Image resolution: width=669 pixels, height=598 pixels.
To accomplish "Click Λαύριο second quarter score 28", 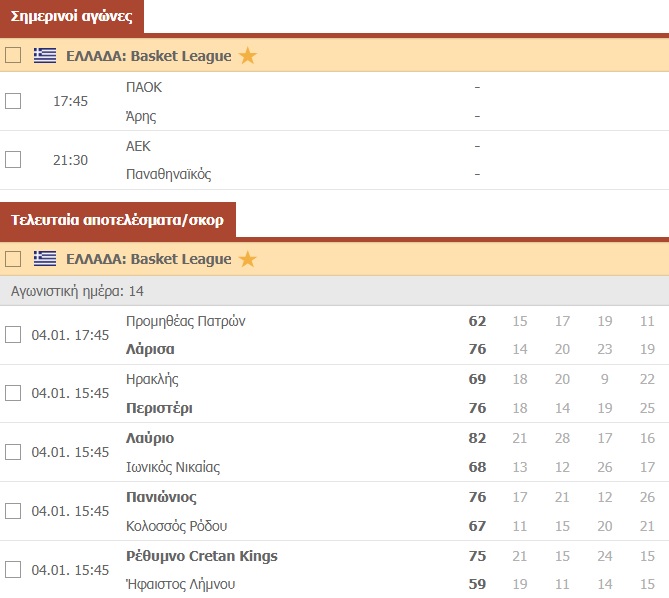I will point(562,438).
